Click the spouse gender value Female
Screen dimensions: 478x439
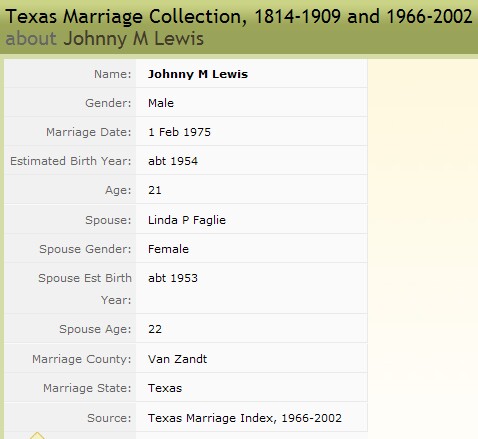(x=168, y=249)
